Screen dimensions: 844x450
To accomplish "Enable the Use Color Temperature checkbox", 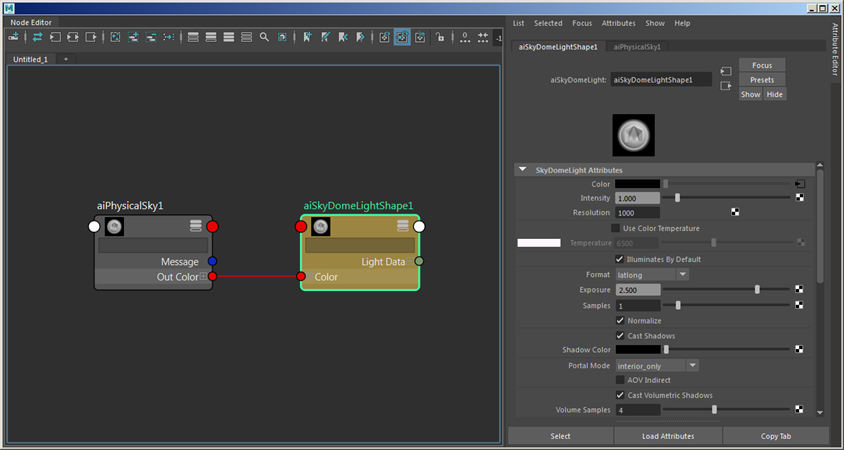I will 615,228.
